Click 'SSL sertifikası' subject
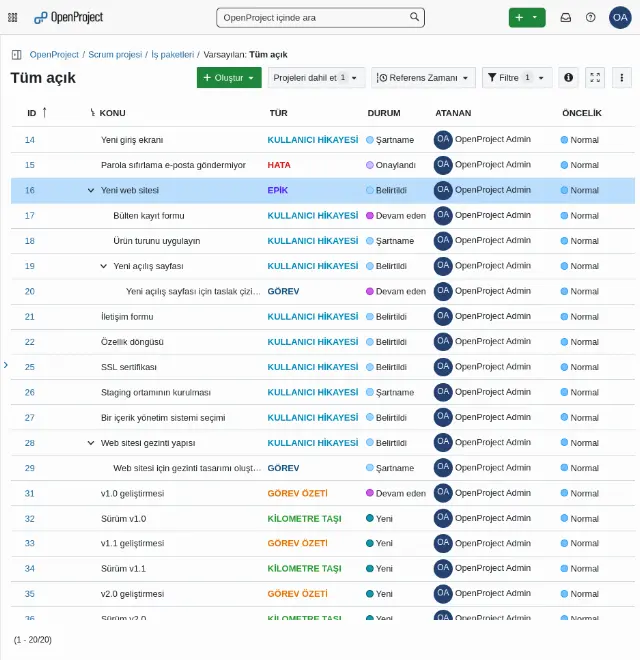The height and width of the screenshot is (660, 640). (x=128, y=367)
